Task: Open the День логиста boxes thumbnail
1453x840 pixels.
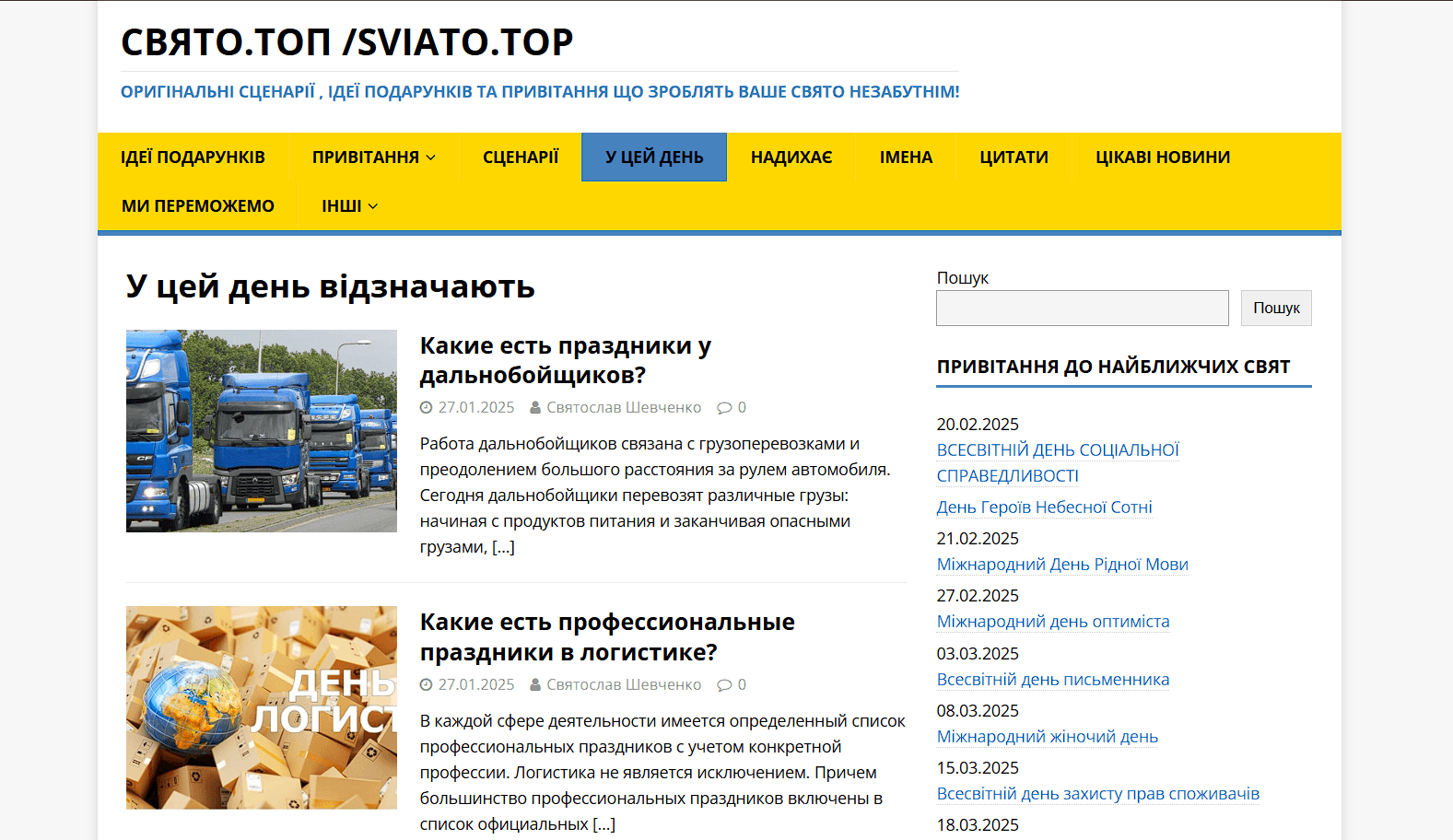Action: click(x=262, y=707)
